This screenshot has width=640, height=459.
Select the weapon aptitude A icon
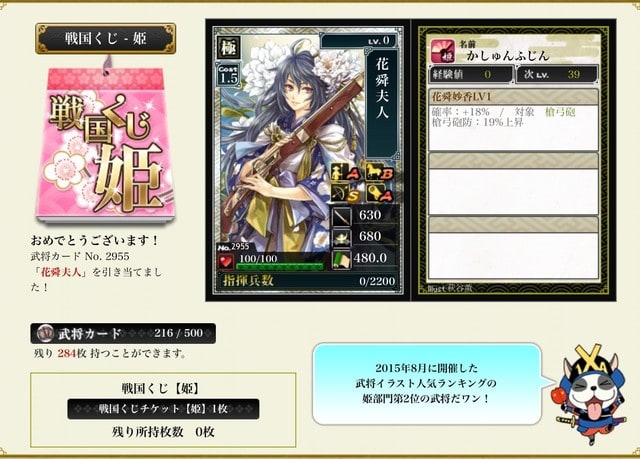coord(379,193)
